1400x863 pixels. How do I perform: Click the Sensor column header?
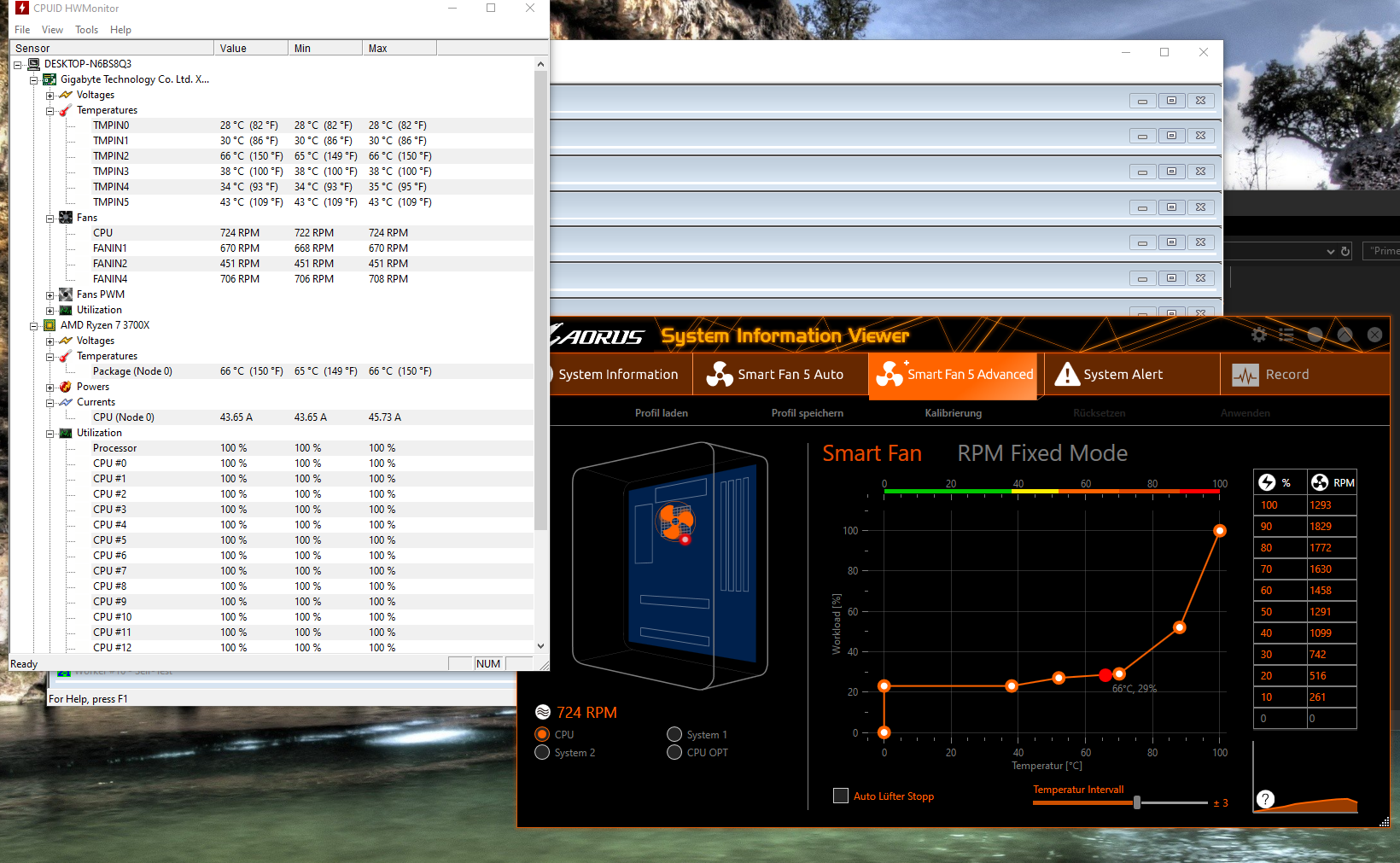112,49
